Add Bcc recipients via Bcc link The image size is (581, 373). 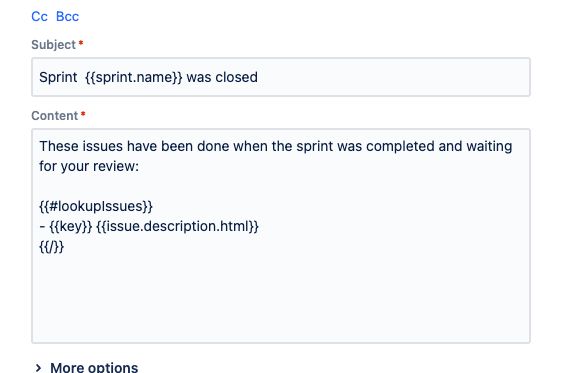tap(67, 16)
